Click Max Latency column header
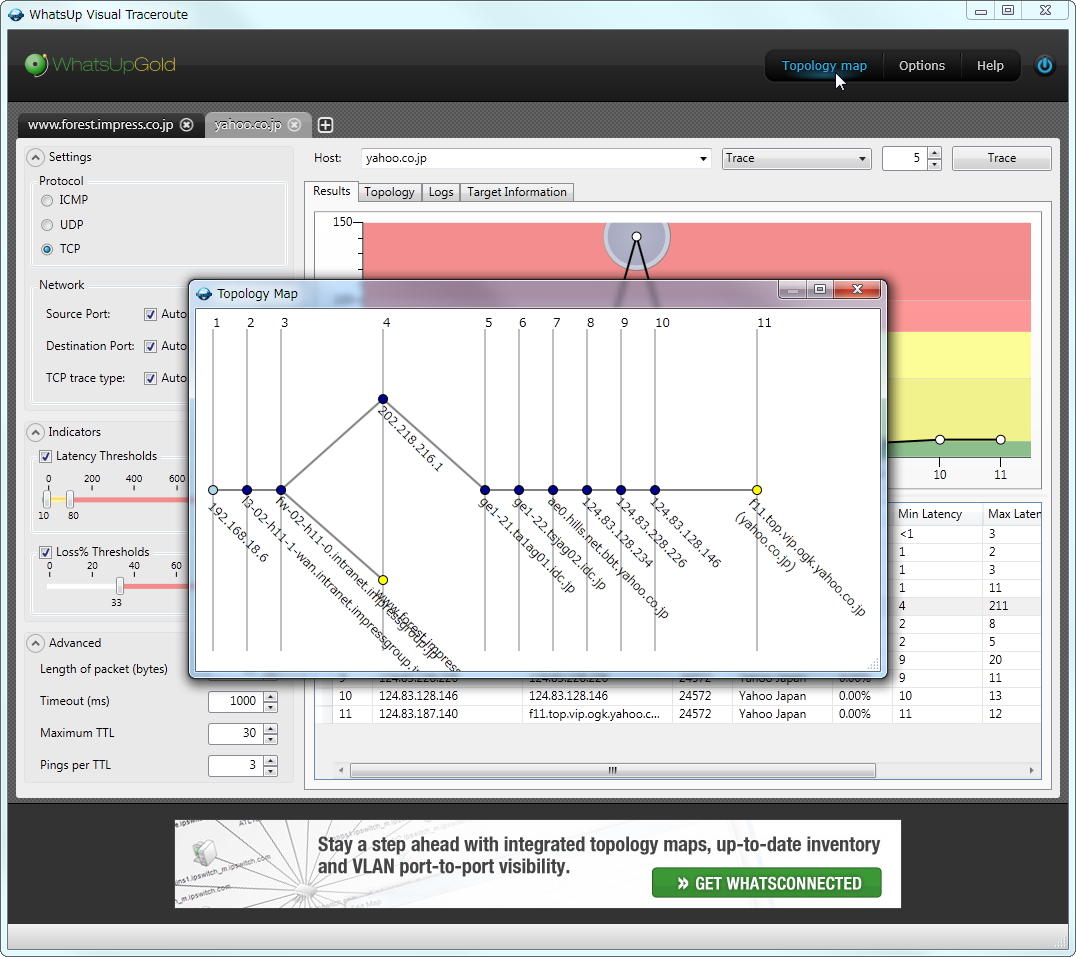The width and height of the screenshot is (1076, 957). pyautogui.click(x=1013, y=514)
